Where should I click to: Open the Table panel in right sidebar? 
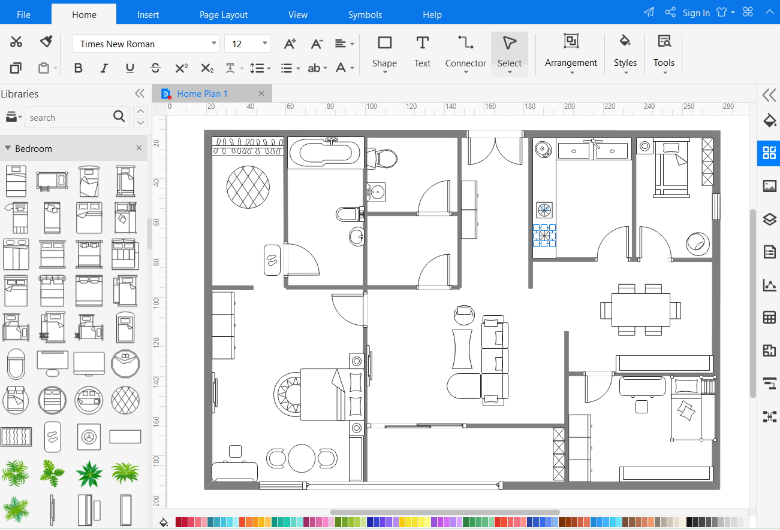(x=769, y=318)
